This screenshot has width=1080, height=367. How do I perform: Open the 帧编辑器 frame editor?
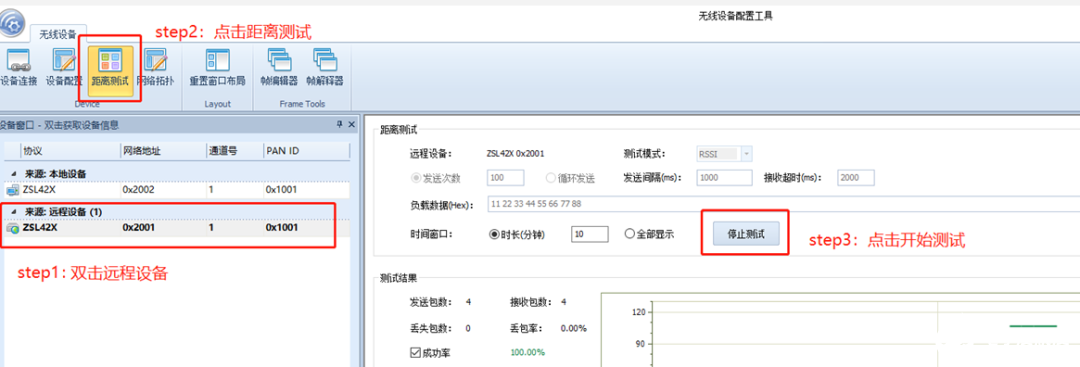(x=279, y=67)
